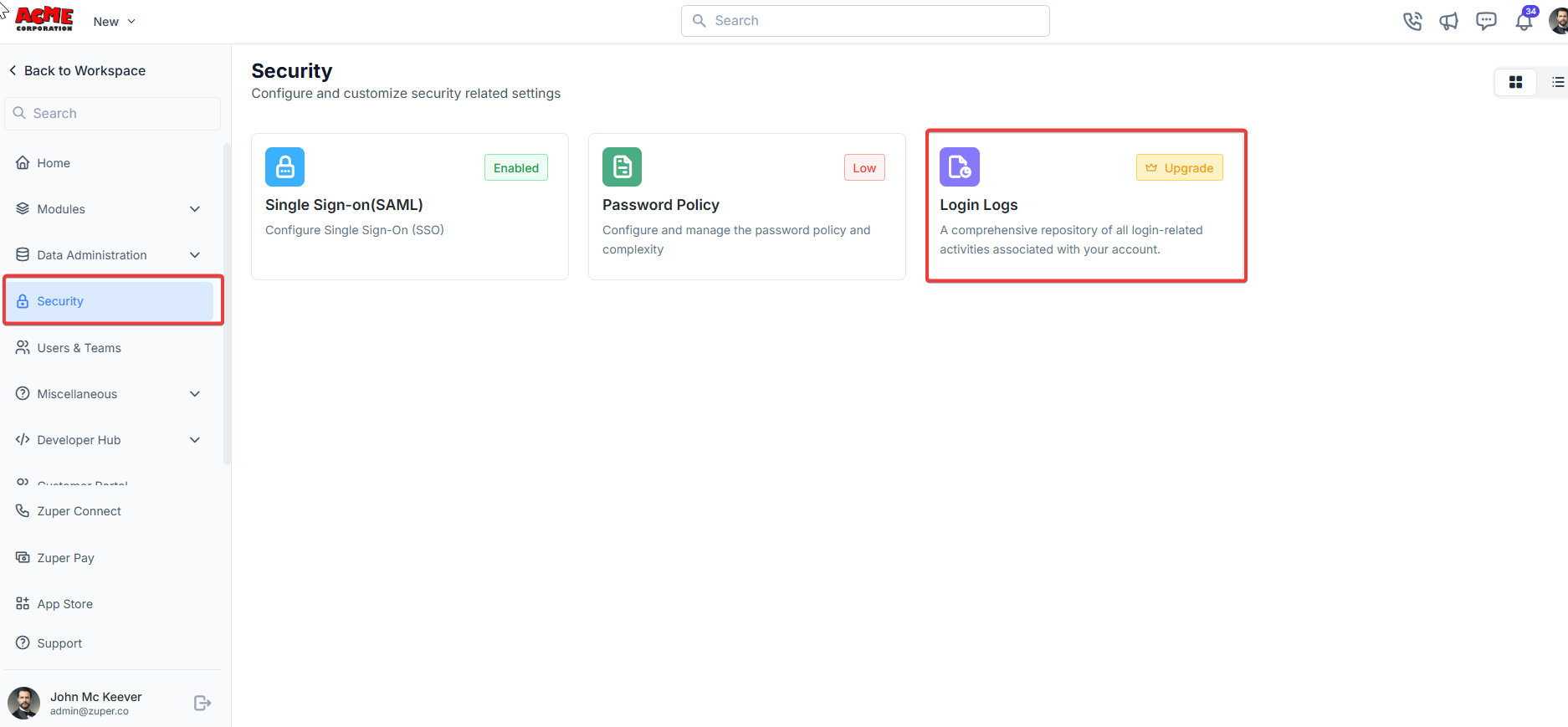Click the Developer Hub code icon
Image resolution: width=1568 pixels, height=727 pixels.
(x=23, y=440)
